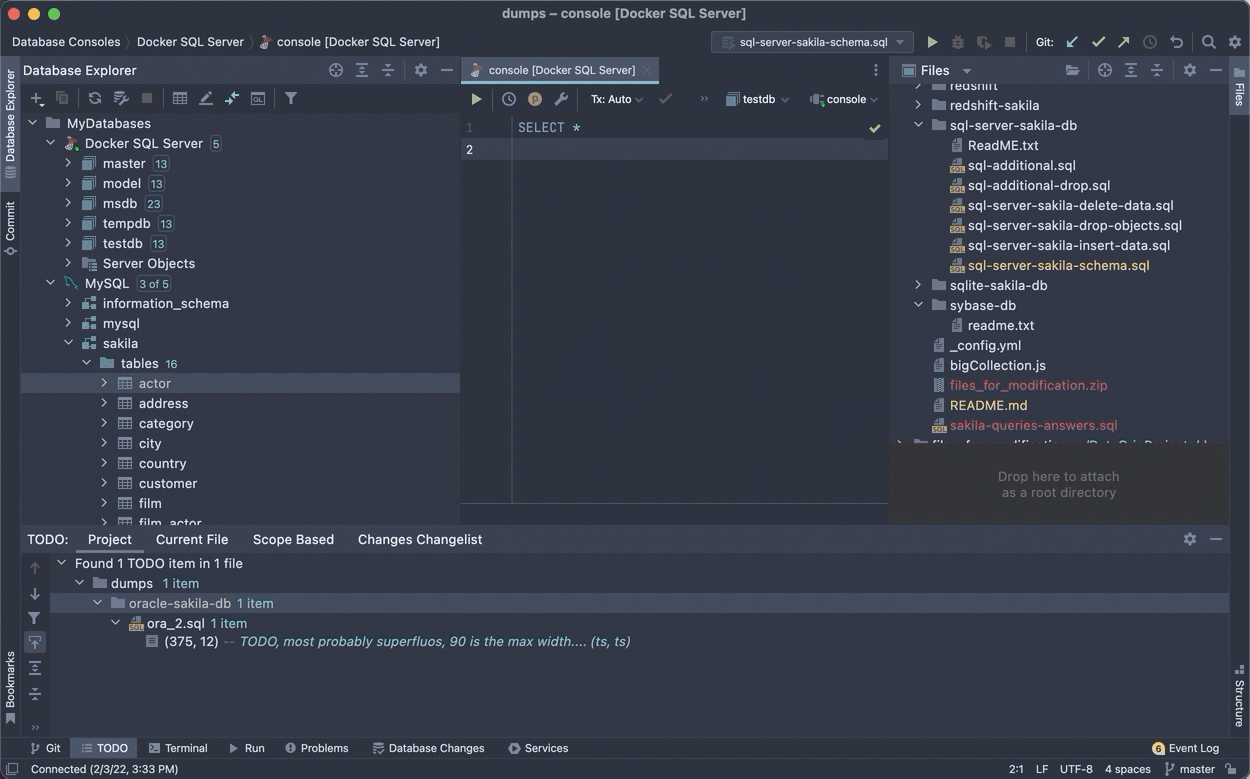Click Git update project arrow
The height and width of the screenshot is (779, 1250).
click(1072, 42)
